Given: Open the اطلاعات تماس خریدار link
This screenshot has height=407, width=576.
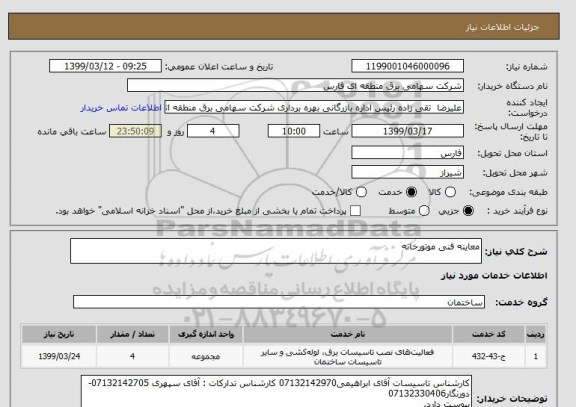Looking at the screenshot, I should tap(121, 108).
